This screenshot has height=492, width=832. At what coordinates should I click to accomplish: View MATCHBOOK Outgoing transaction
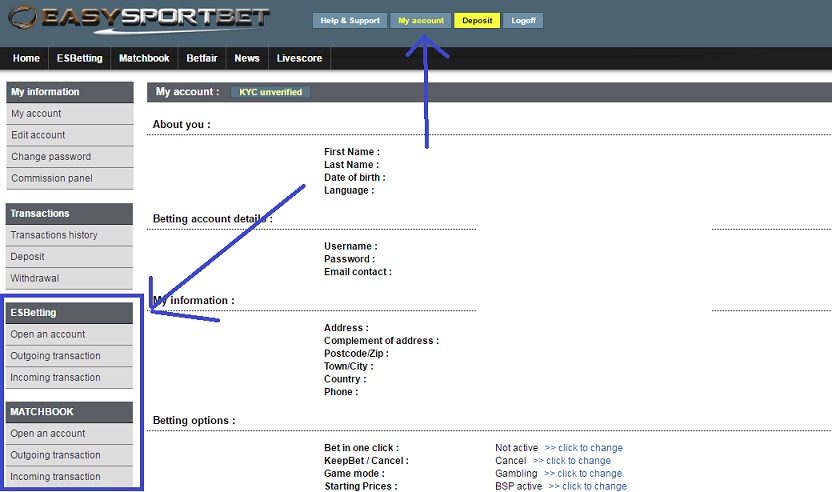tap(69, 455)
